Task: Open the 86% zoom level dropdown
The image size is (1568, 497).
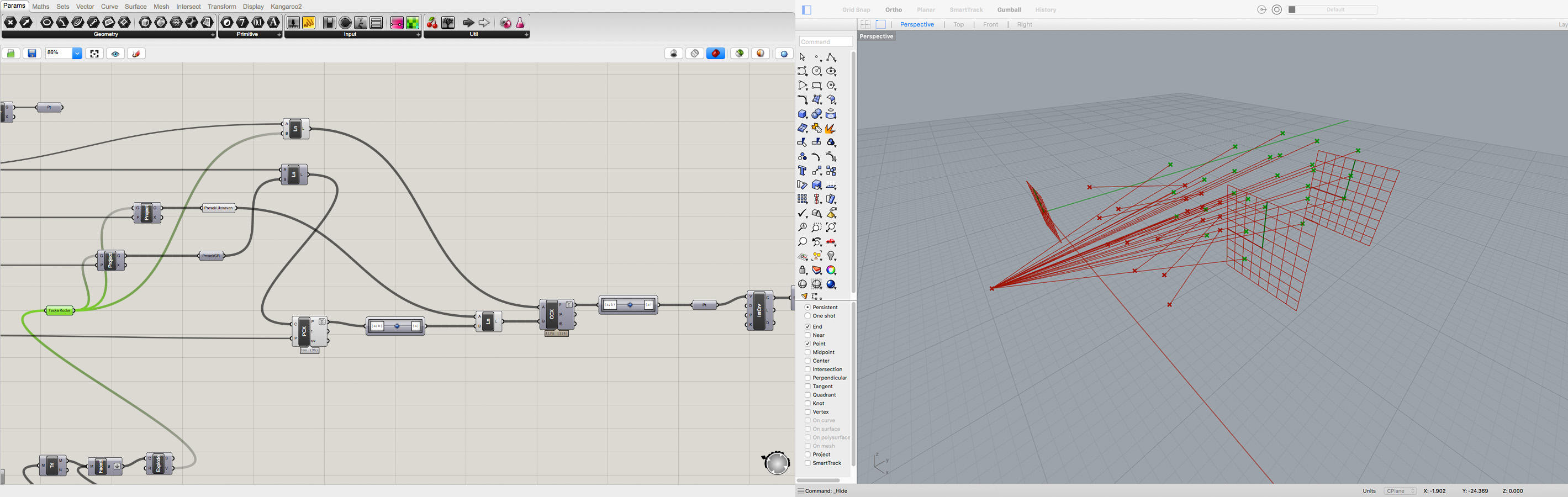Action: coord(77,54)
